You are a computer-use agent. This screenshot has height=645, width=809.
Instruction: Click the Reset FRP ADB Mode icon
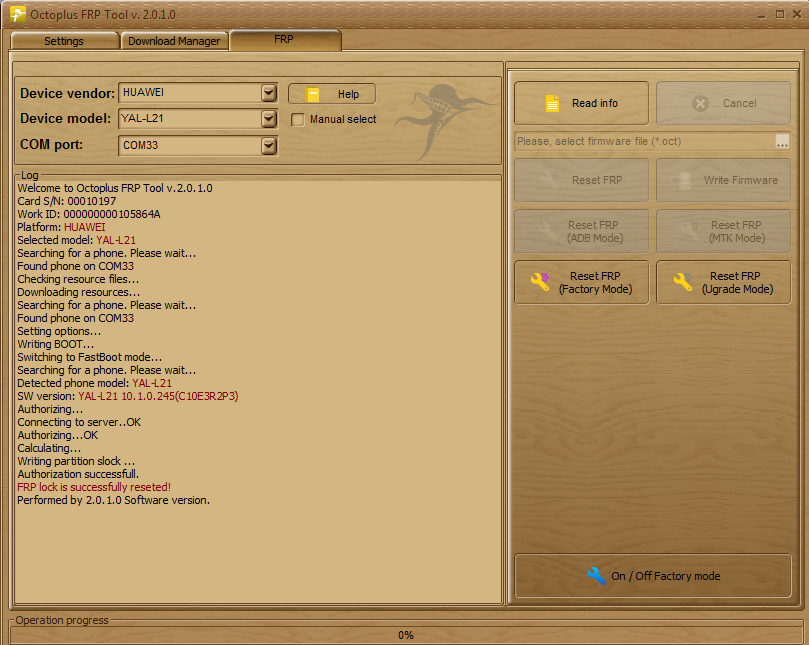pyautogui.click(x=547, y=231)
